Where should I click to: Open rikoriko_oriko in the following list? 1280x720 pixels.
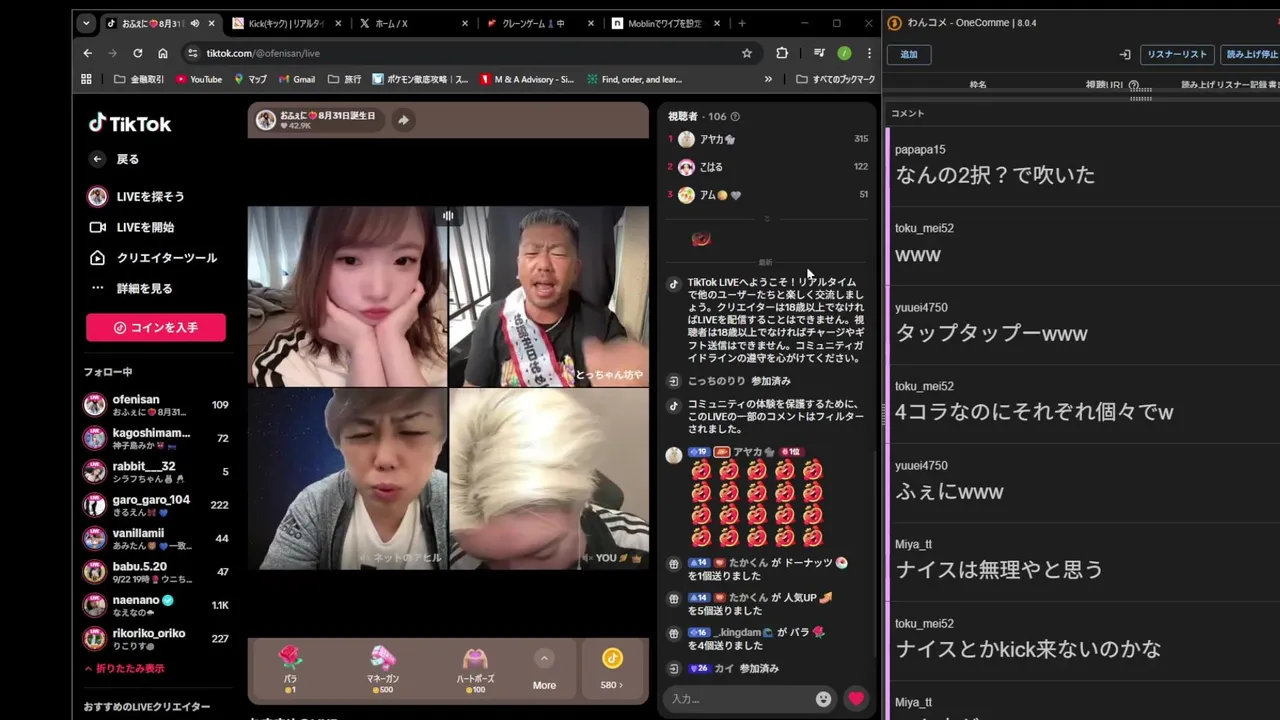(156, 638)
